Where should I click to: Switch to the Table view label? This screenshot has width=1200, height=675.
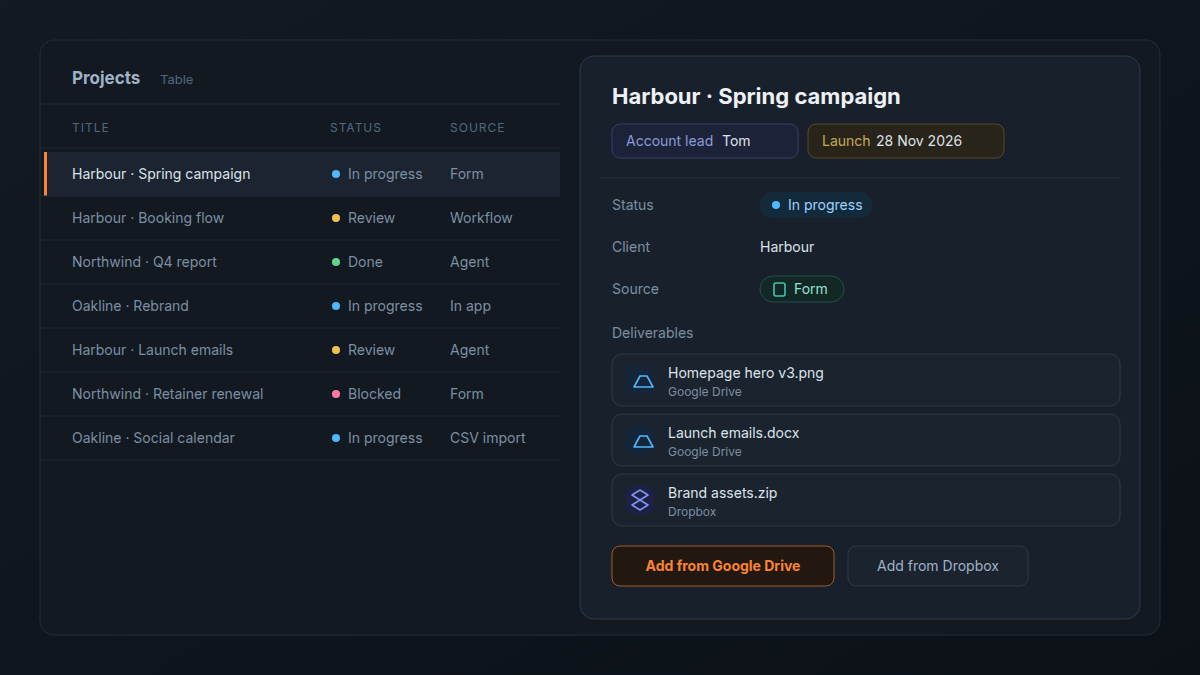(177, 80)
